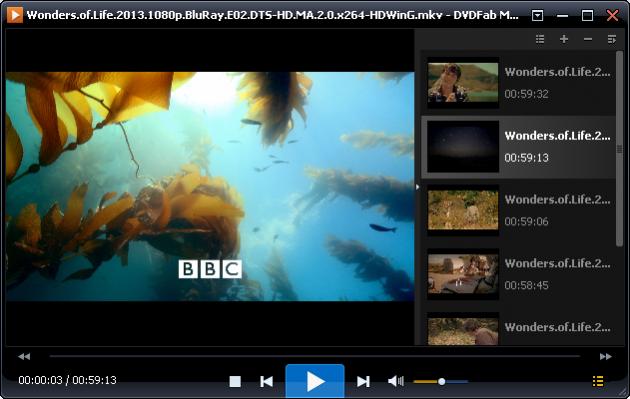Viewport: 630px width, 399px height.
Task: Click the duration text 00:59:06
Action: tap(526, 221)
